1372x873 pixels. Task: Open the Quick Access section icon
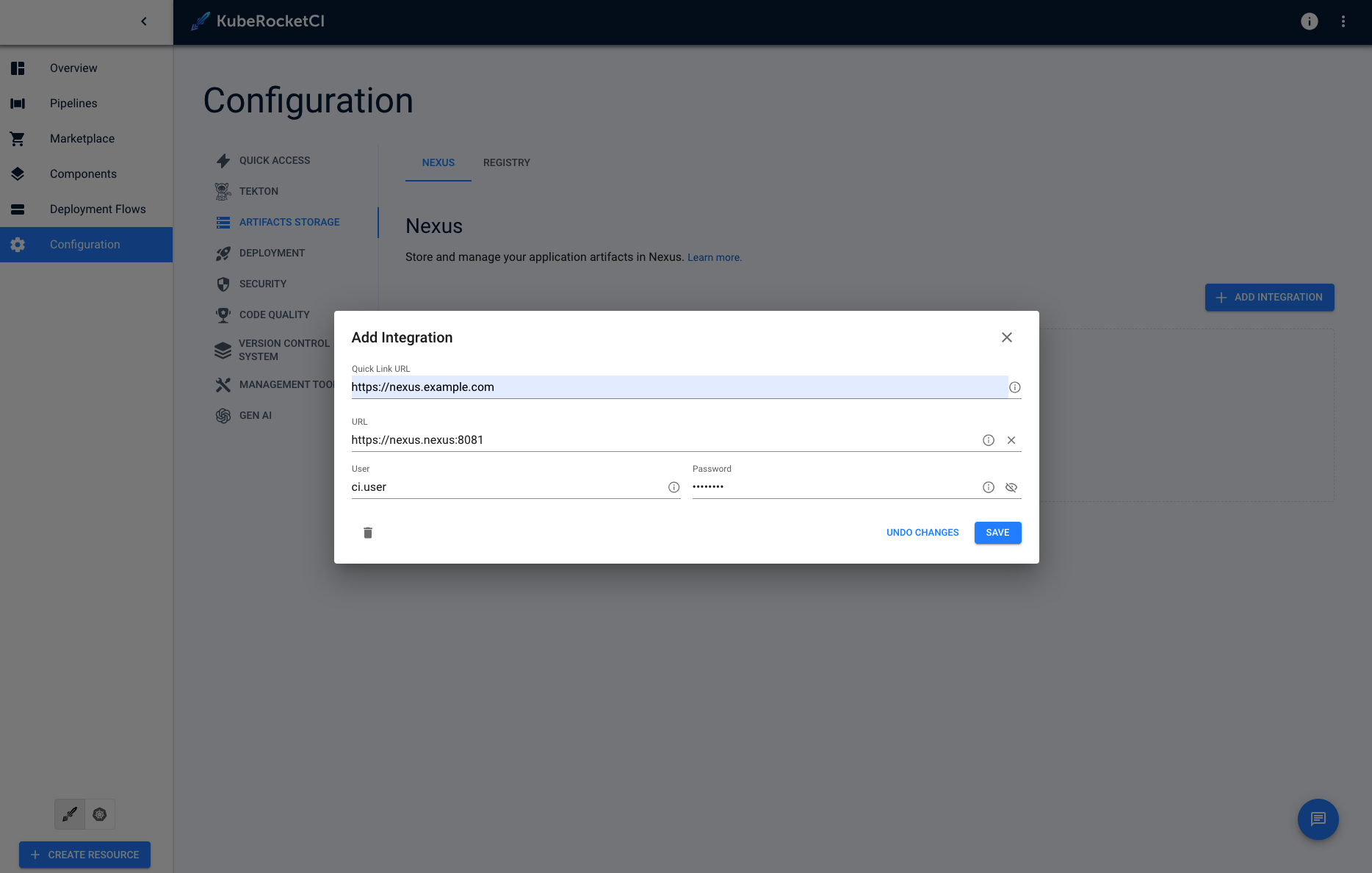[223, 160]
